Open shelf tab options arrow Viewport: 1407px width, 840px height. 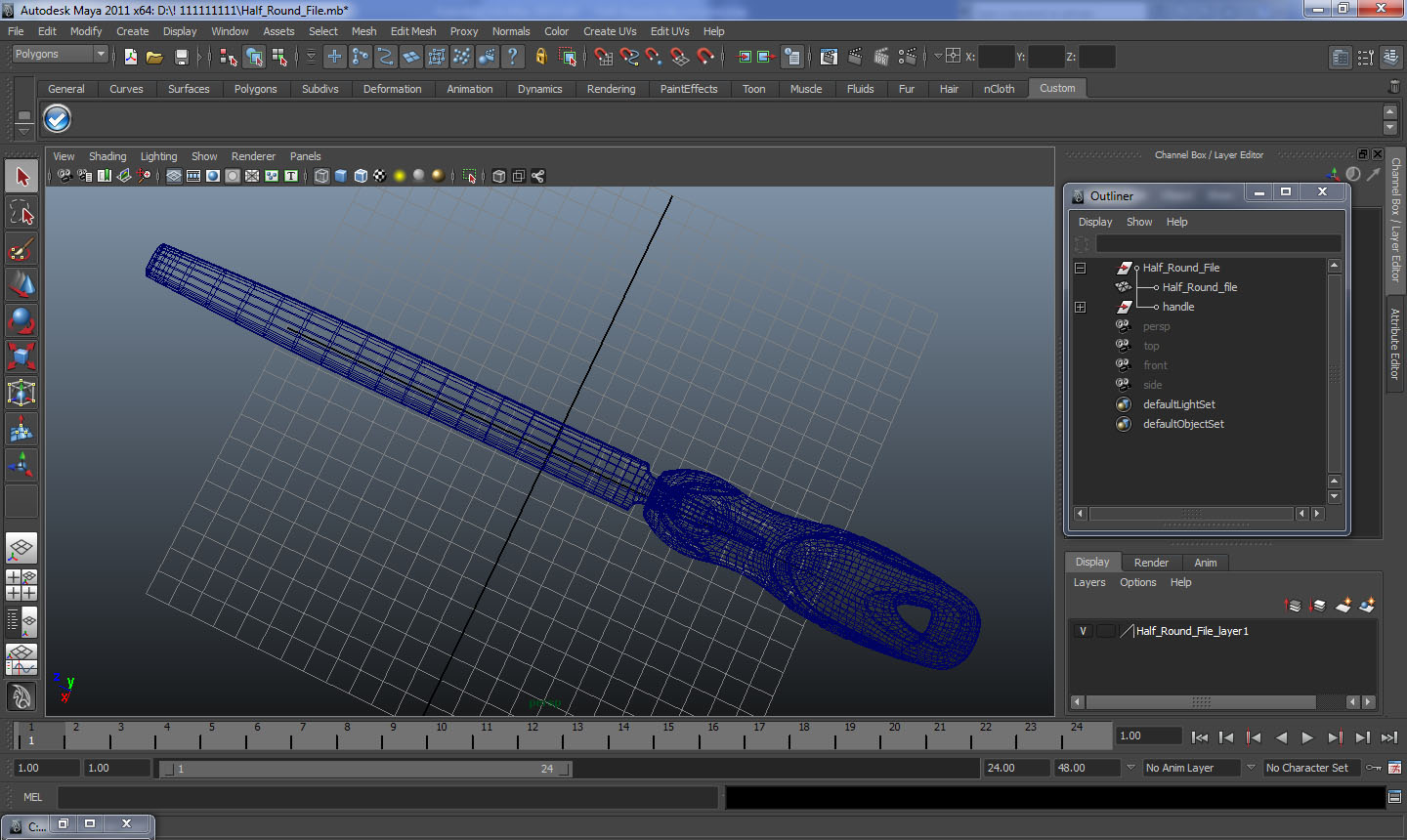tap(23, 130)
